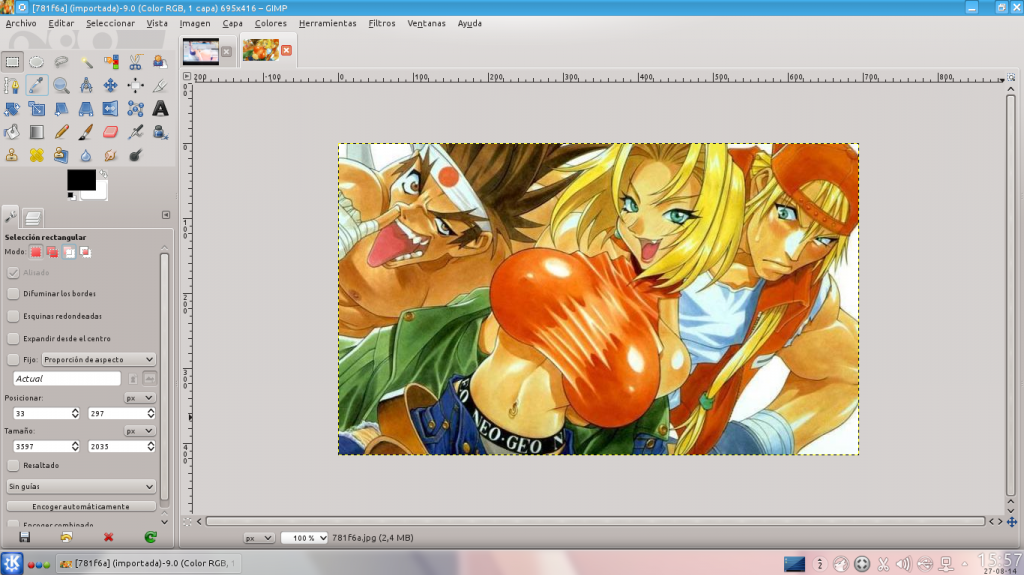Select the Perspective tool
The width and height of the screenshot is (1024, 575).
(86, 109)
